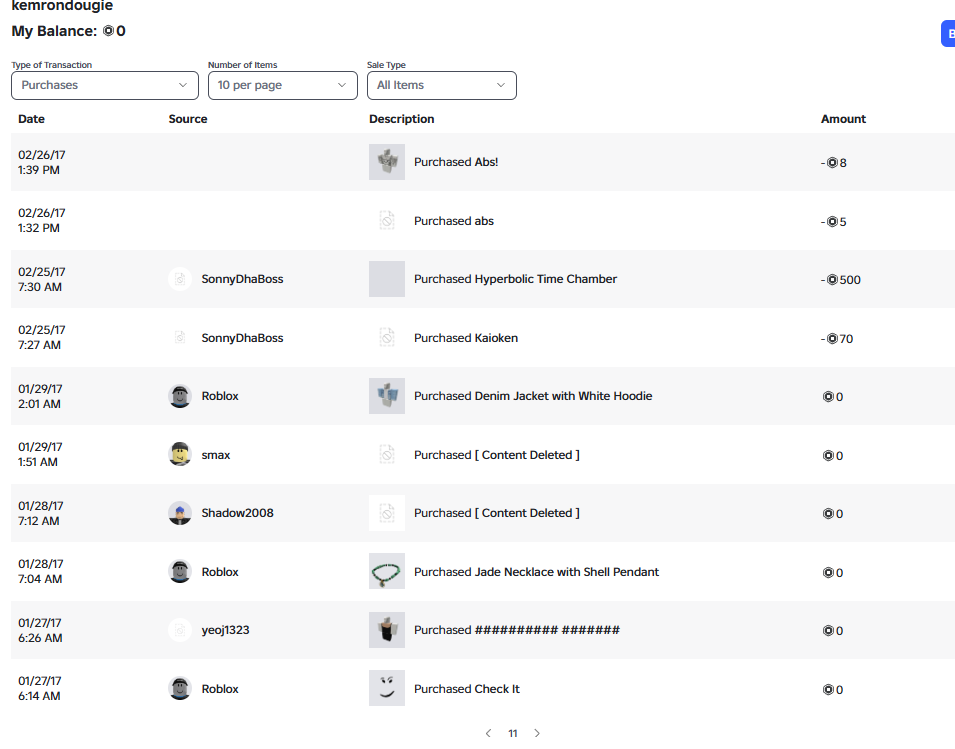Image resolution: width=955 pixels, height=749 pixels.
Task: Go to the next page arrow
Action: point(537,733)
